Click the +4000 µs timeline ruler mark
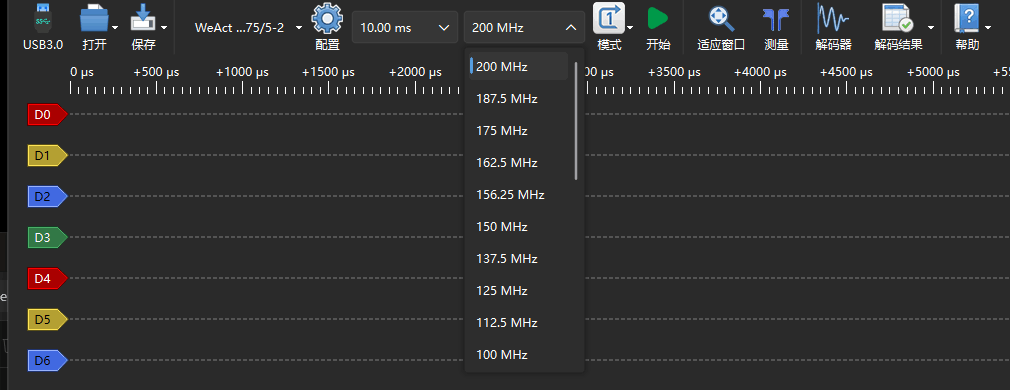Image resolution: width=1010 pixels, height=390 pixels. coord(761,72)
